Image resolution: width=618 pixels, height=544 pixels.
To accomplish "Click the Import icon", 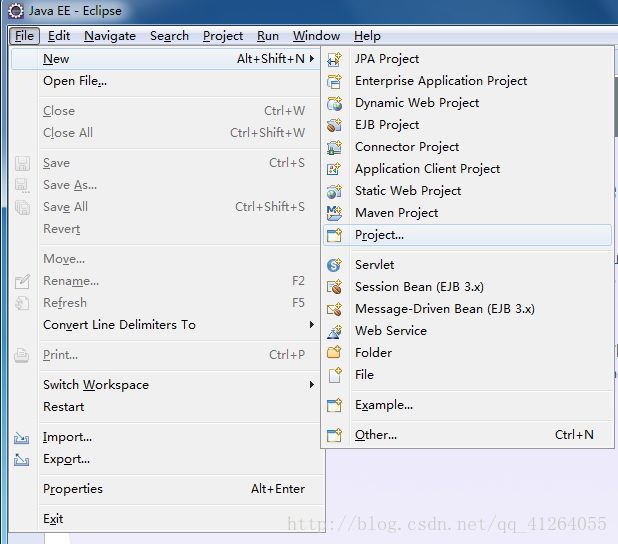I will pos(22,438).
